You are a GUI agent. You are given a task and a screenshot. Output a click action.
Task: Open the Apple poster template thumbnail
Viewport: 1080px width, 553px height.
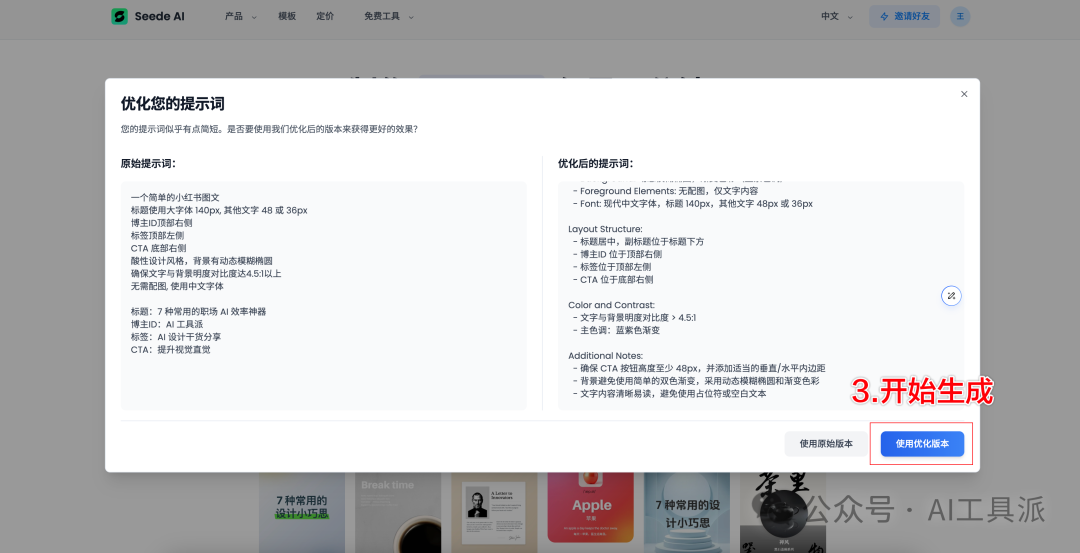coord(590,508)
